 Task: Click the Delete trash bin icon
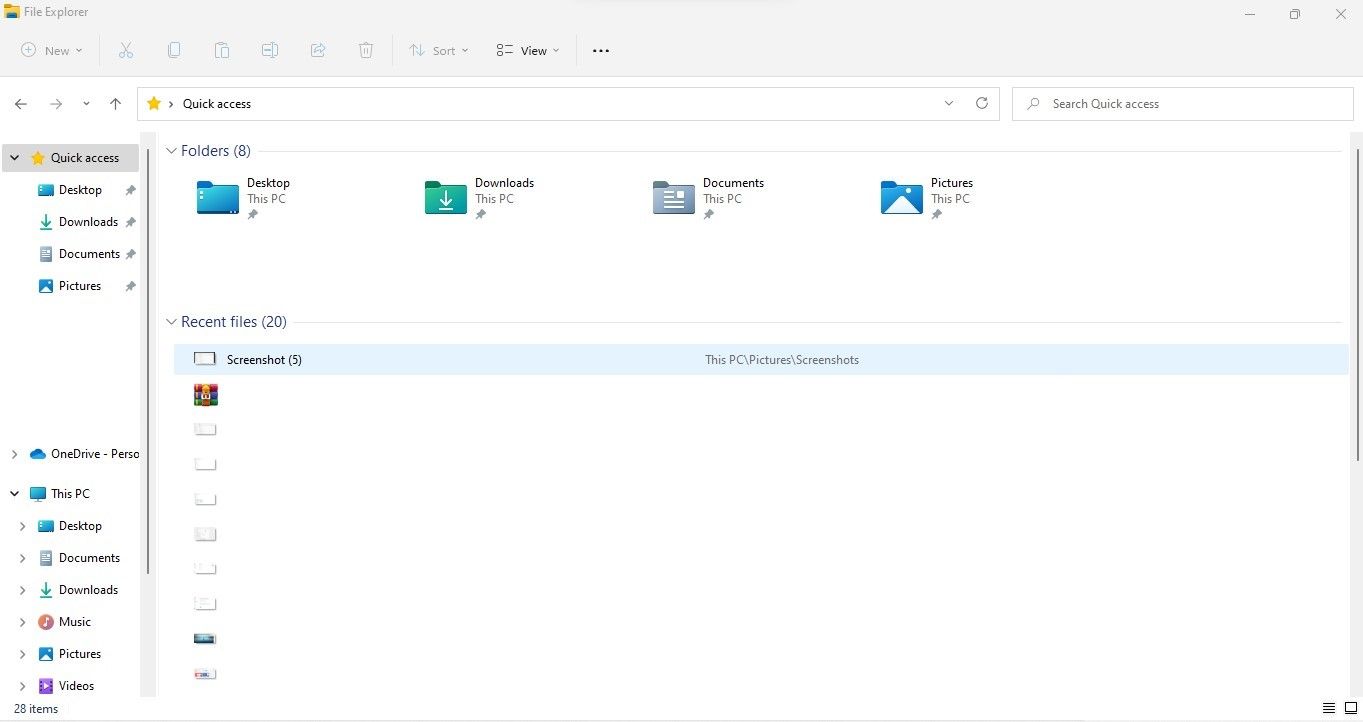point(366,51)
